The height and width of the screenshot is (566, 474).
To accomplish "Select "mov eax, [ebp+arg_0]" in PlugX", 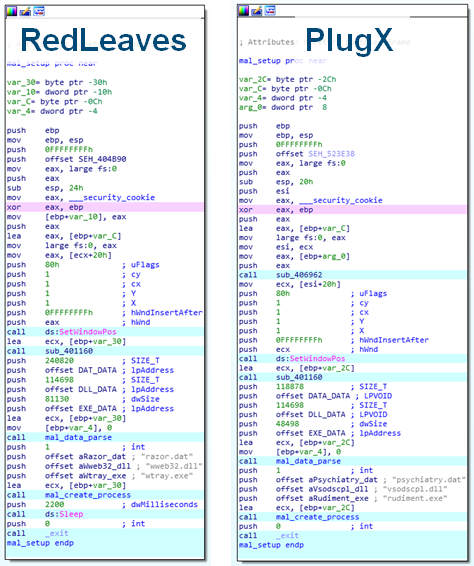I will pyautogui.click(x=295, y=256).
